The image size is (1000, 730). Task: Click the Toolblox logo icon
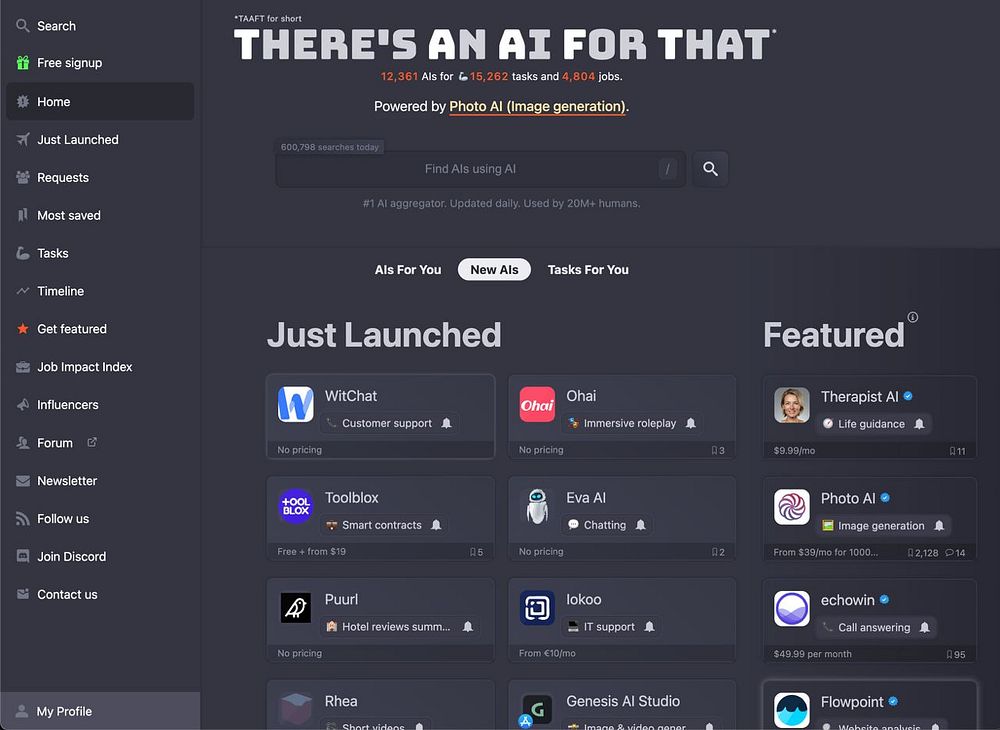coord(295,506)
